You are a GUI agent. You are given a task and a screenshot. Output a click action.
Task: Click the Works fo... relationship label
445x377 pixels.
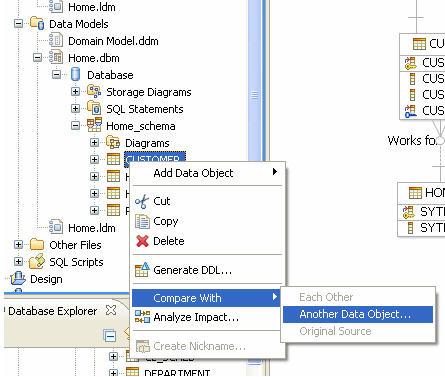(x=412, y=140)
